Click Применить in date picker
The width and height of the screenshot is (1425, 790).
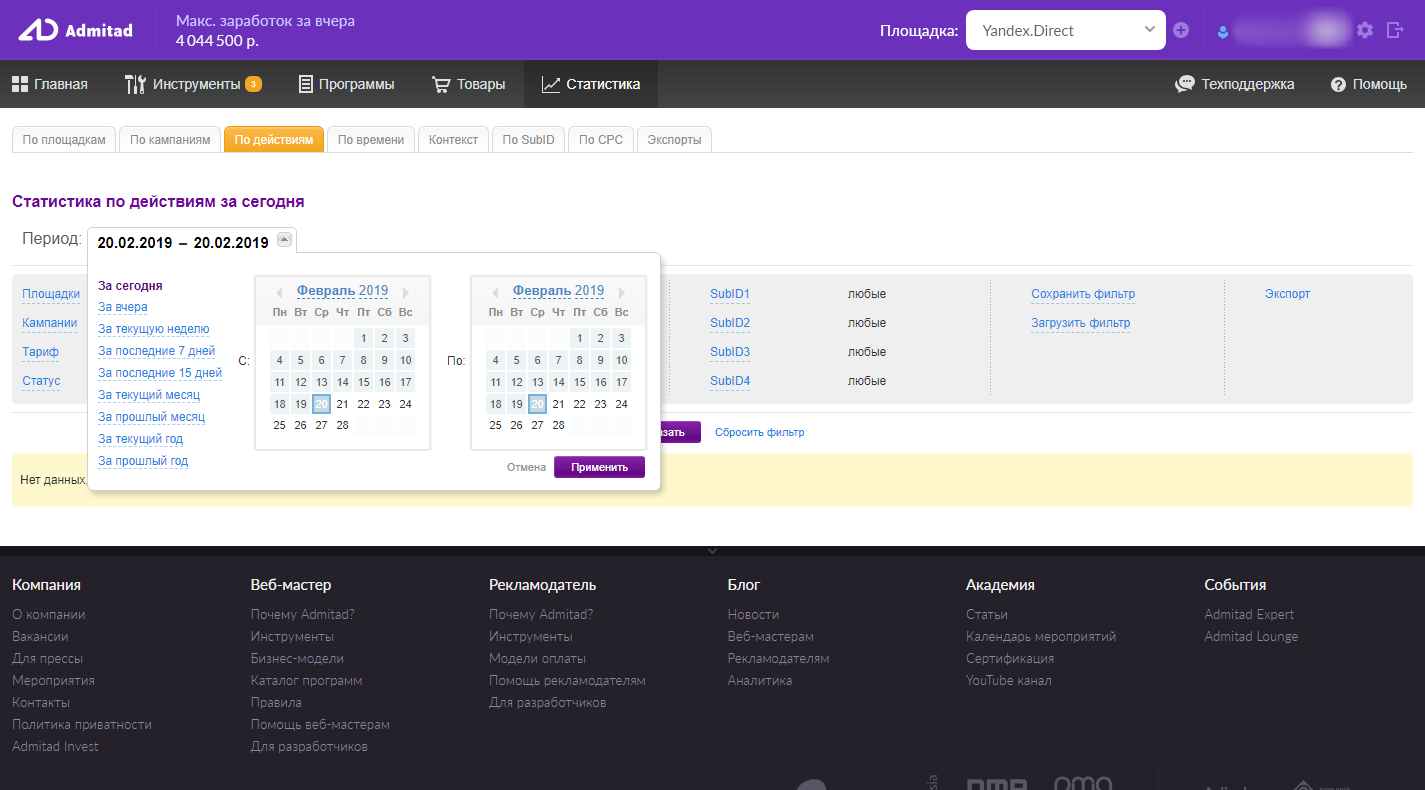[x=599, y=467]
